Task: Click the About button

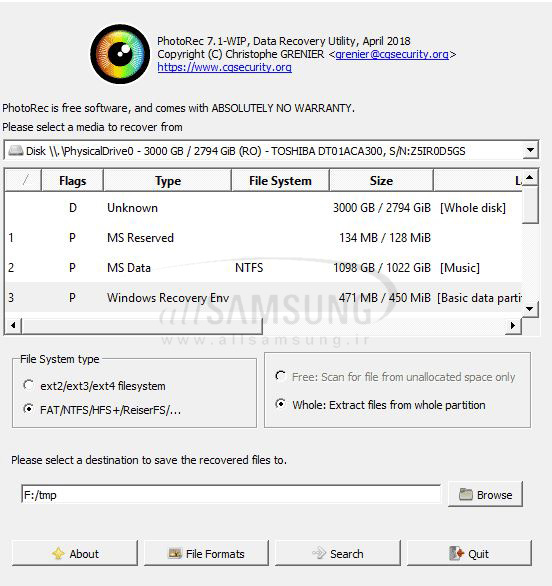Action: tap(75, 553)
